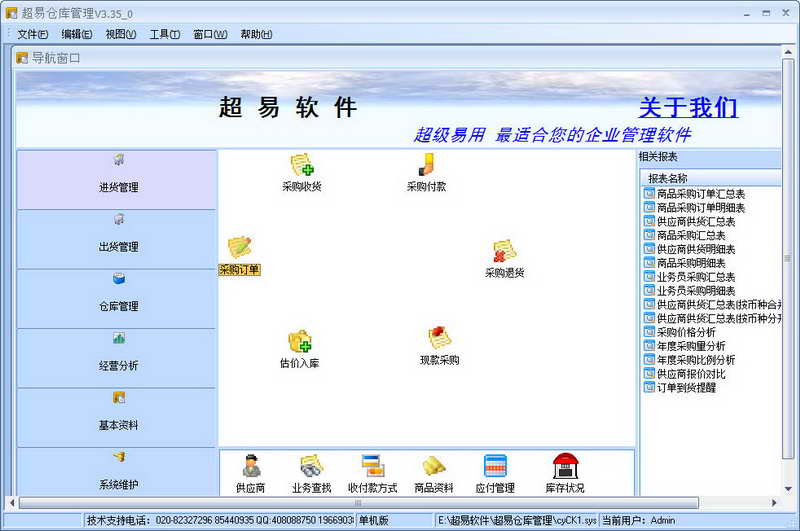Open the 订单到货提醒 report item
Screen dimensions: 800x531
tap(685, 388)
